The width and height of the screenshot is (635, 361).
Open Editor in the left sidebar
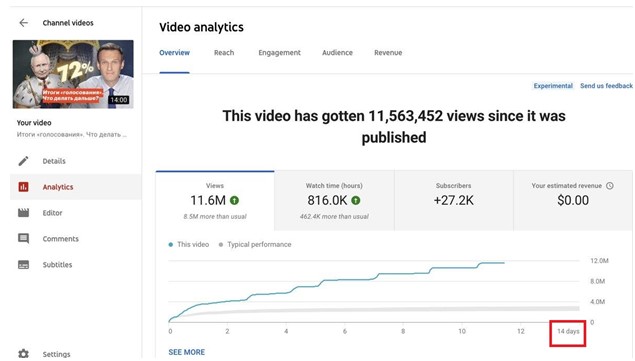coord(75,213)
